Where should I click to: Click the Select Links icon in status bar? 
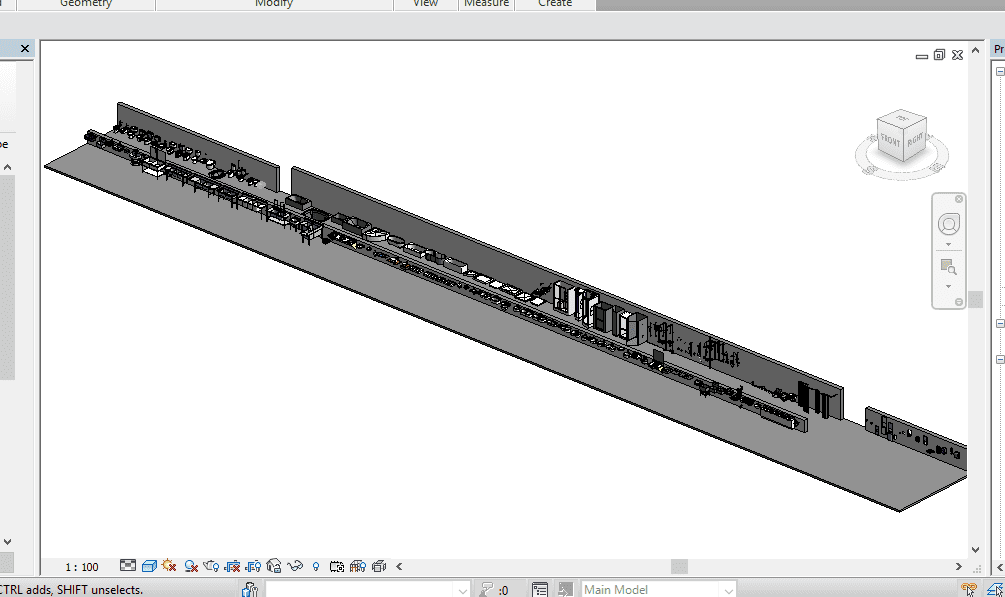tap(968, 590)
